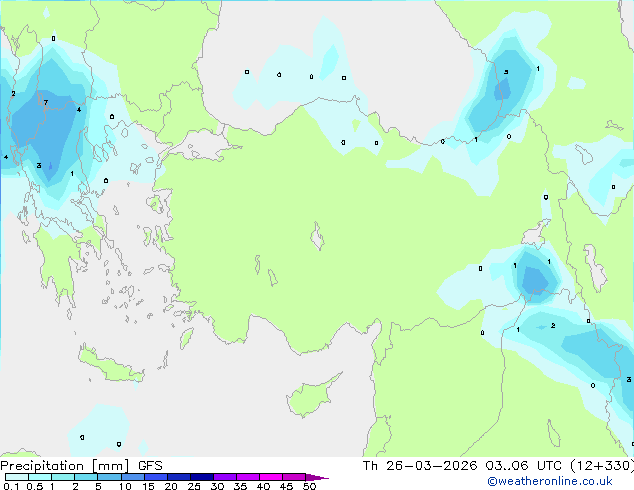Image resolution: width=634 pixels, height=490 pixels.
Task: Click the 15–20 mm legend color swatch
Action: click(x=156, y=477)
